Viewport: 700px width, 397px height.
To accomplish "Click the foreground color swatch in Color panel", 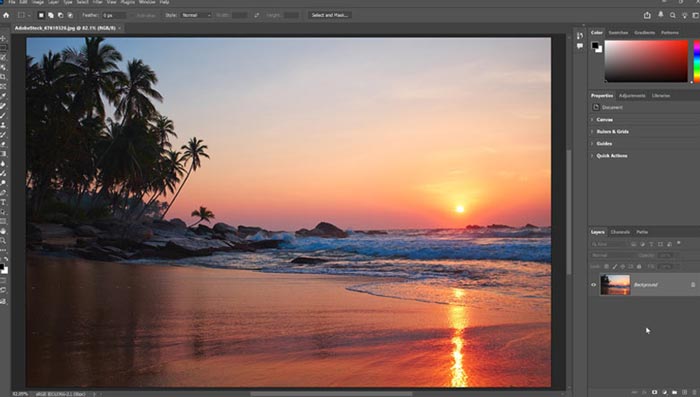I will (x=595, y=46).
